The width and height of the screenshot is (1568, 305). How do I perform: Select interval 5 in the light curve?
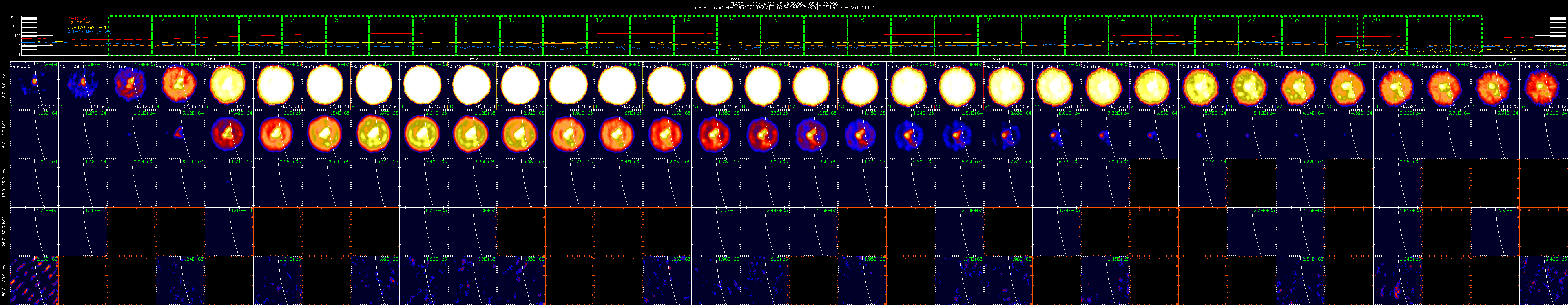pyautogui.click(x=305, y=37)
